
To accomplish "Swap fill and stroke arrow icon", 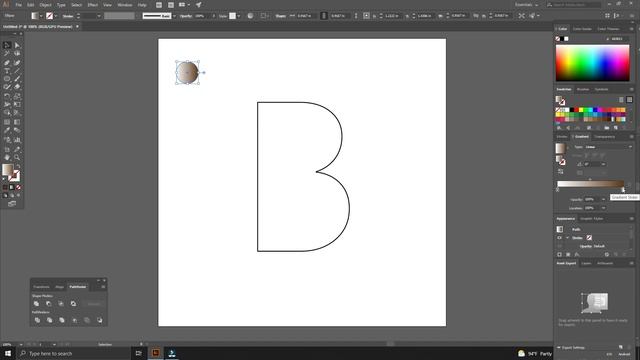I will [x=18, y=167].
